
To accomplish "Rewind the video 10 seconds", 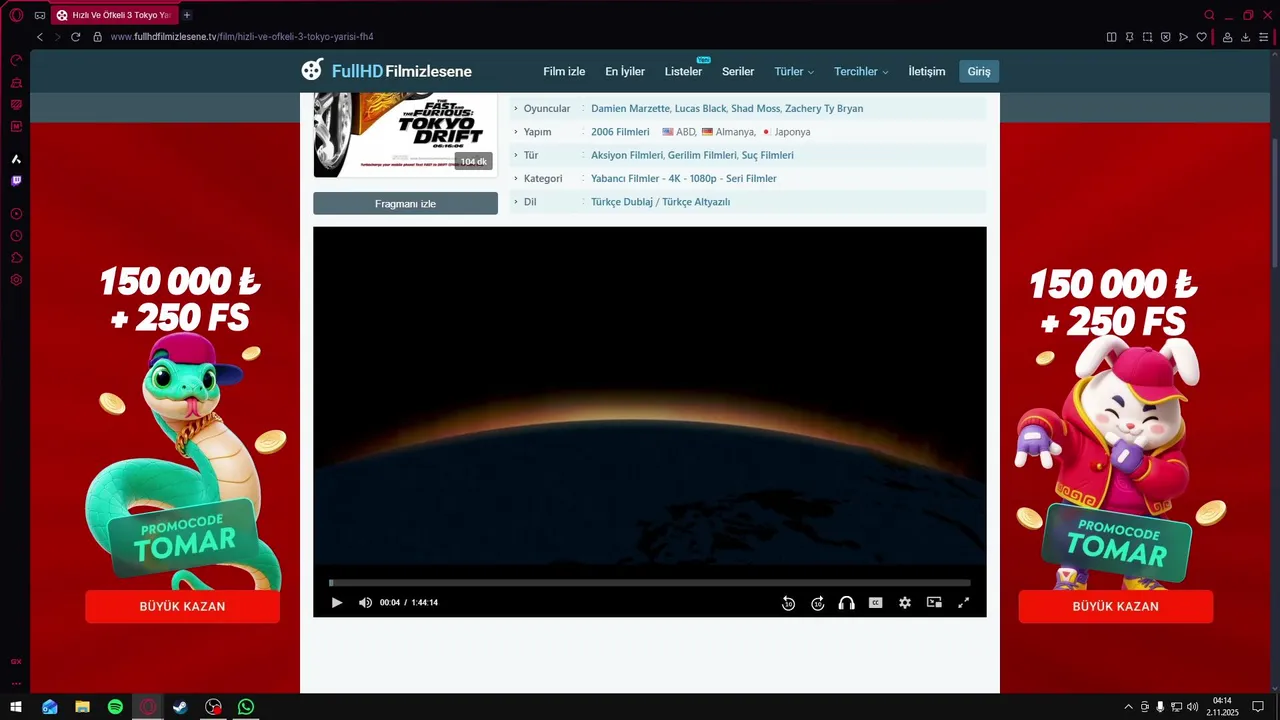I will tap(788, 603).
